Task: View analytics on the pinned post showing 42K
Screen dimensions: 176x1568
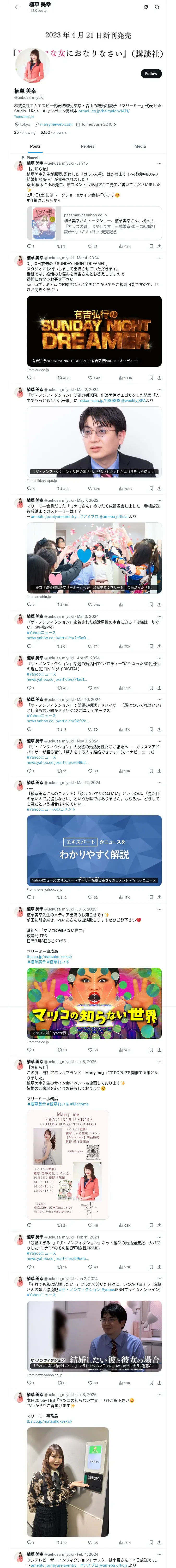Action: tap(124, 246)
